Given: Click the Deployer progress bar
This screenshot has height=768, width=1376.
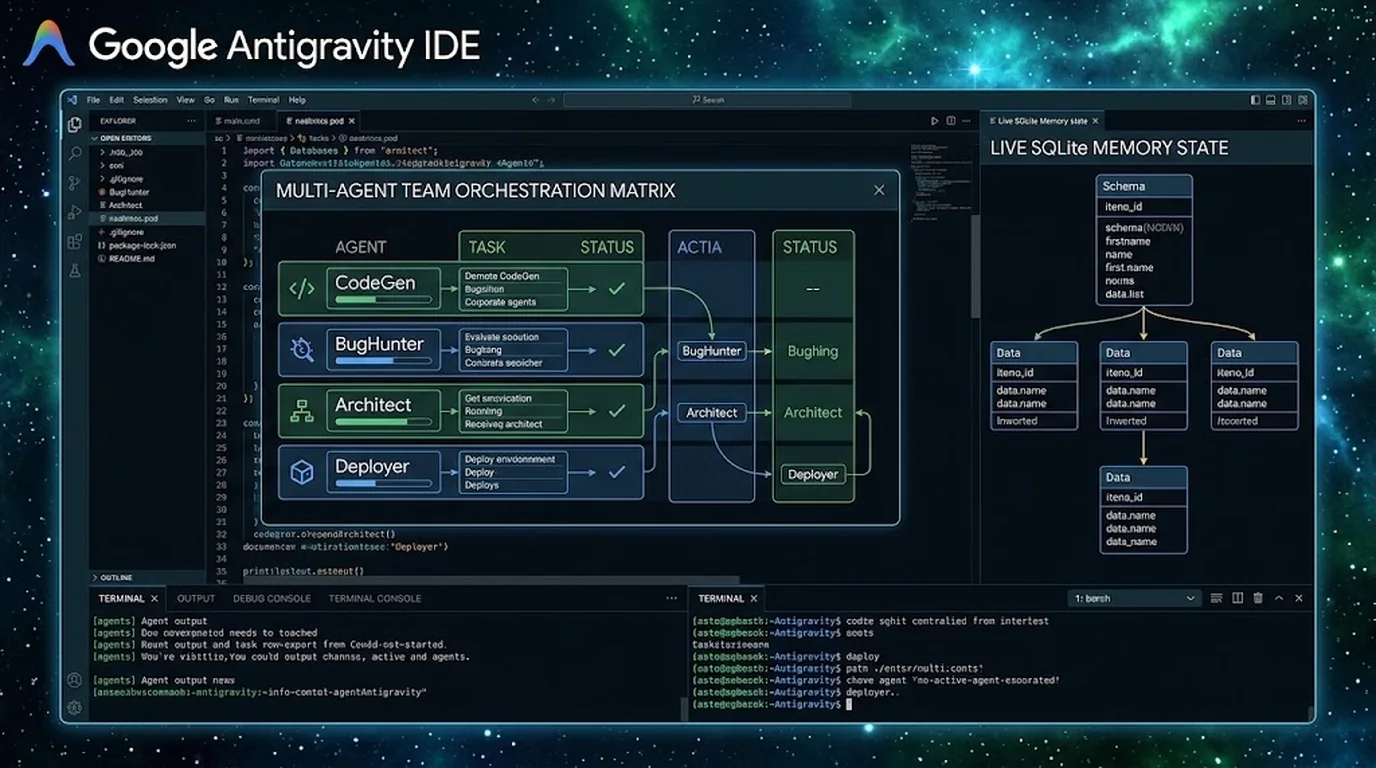Looking at the screenshot, I should 386,483.
